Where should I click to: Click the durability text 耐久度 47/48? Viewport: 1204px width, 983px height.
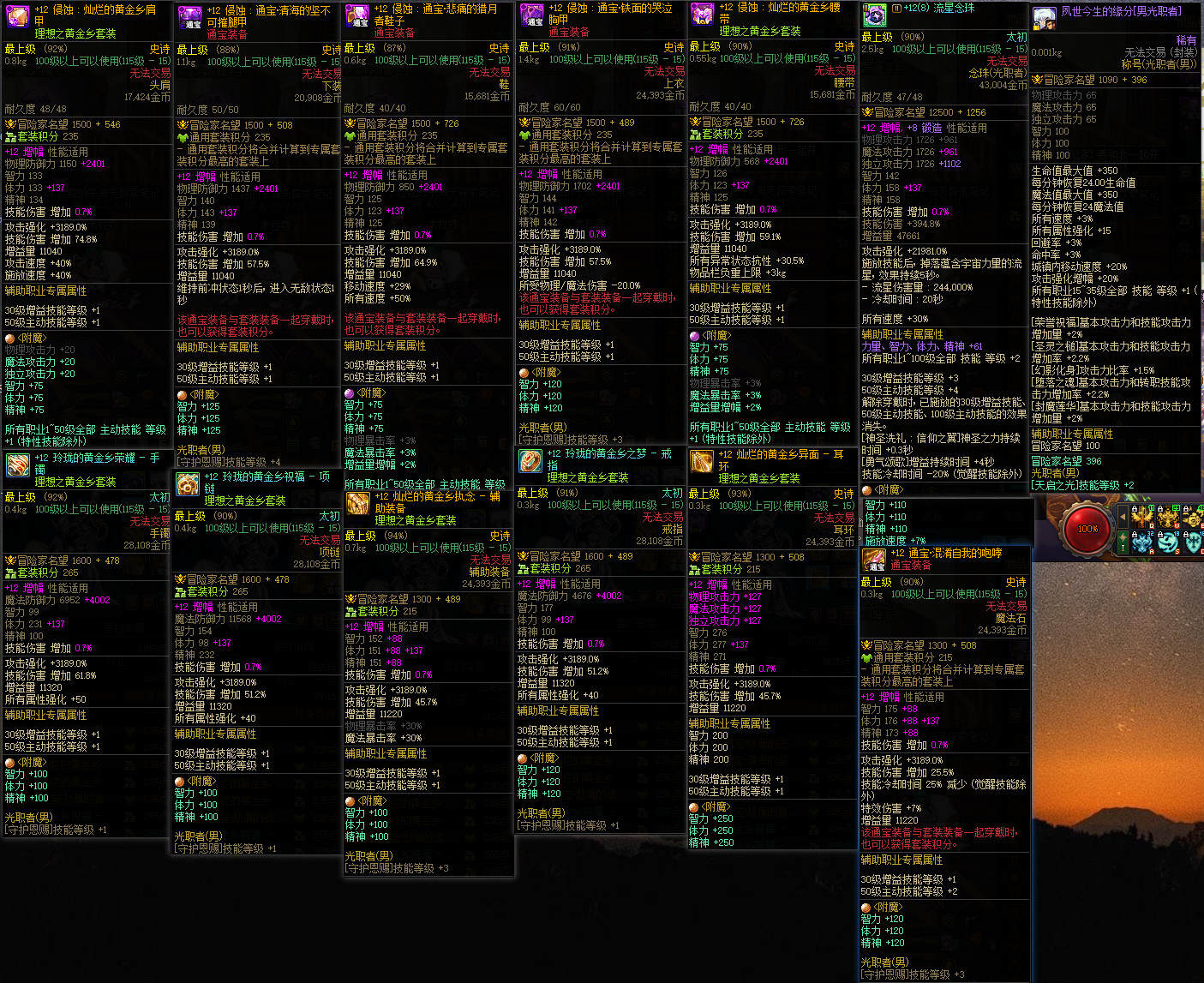tap(892, 97)
